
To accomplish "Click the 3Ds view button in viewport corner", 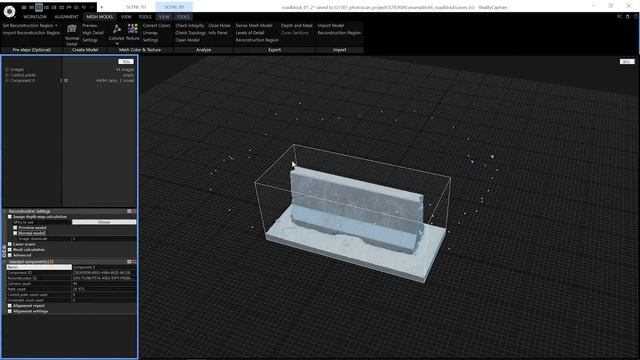I will point(627,62).
